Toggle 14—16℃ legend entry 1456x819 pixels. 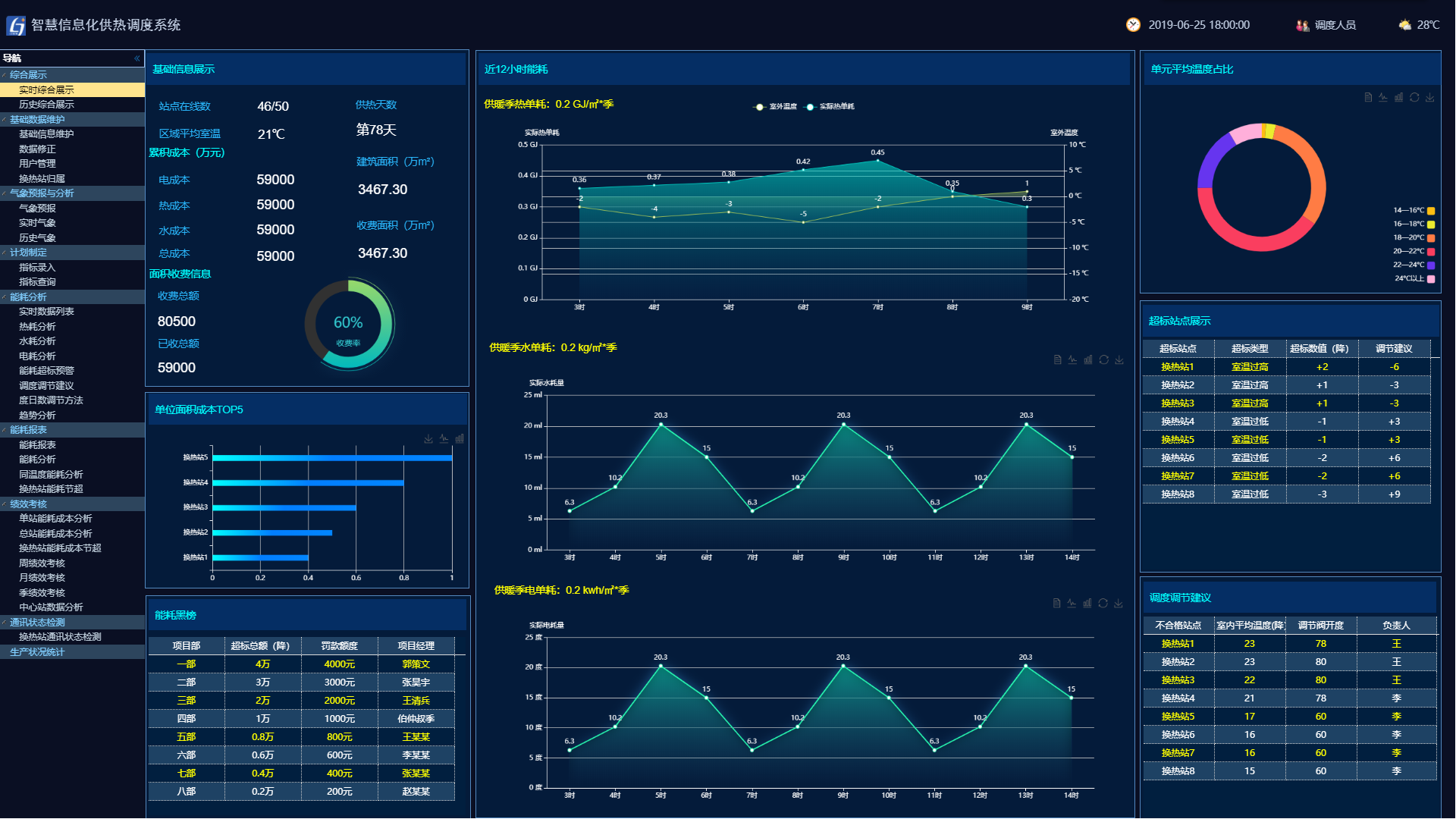point(1414,211)
